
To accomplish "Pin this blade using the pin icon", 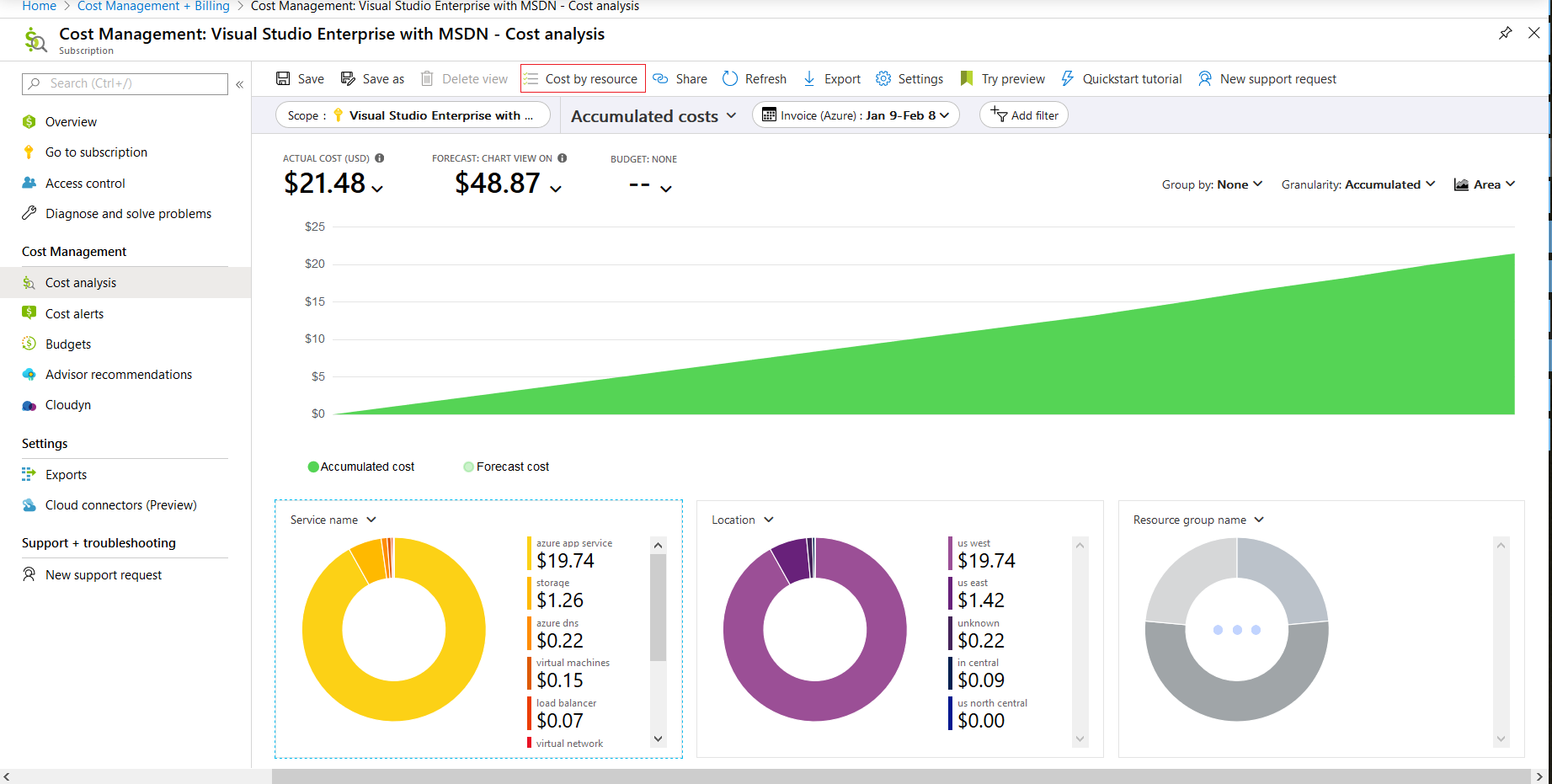I will click(x=1506, y=33).
